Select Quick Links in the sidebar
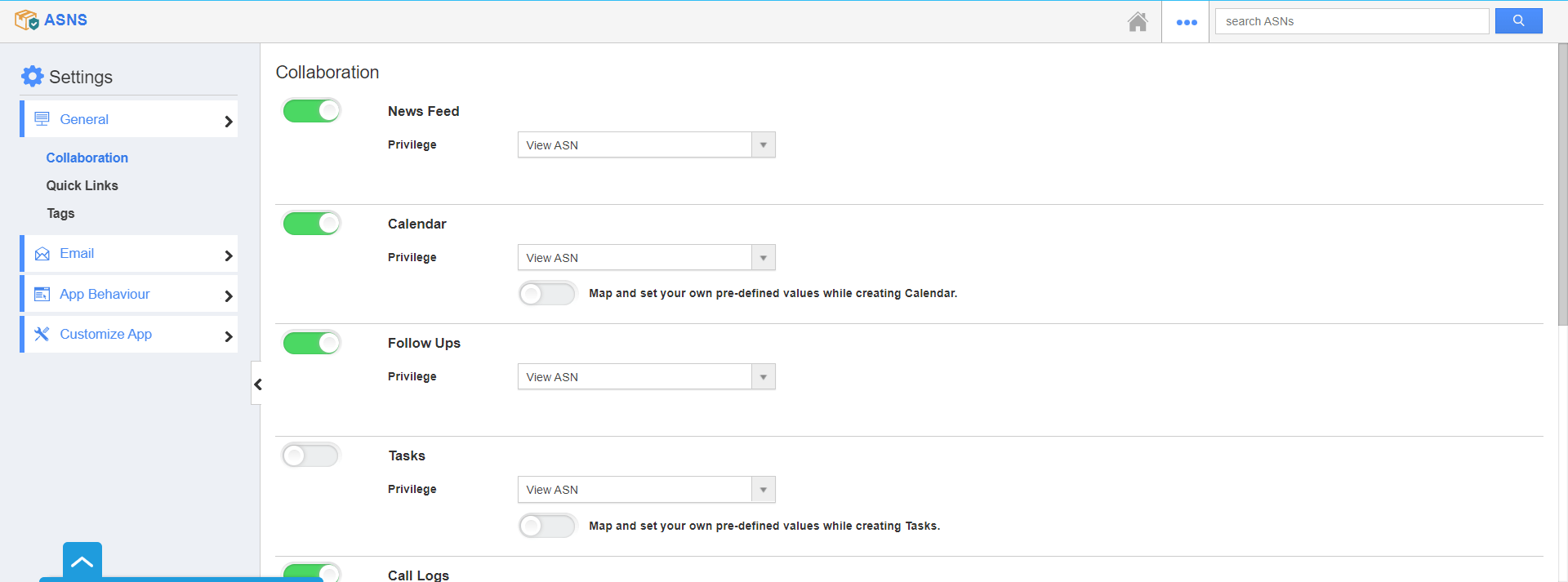Screen dimensions: 1568x582 tap(82, 185)
